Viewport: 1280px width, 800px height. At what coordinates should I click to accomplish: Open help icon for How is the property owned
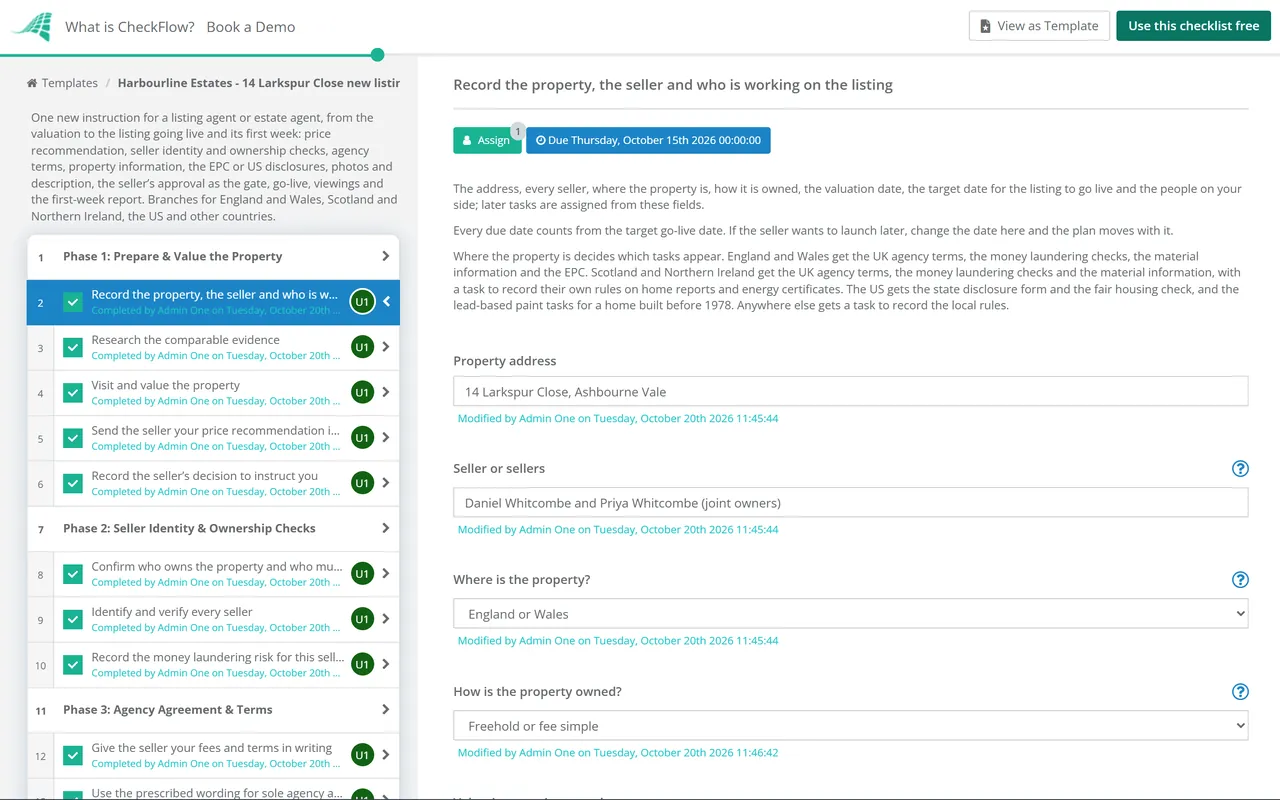click(1240, 692)
